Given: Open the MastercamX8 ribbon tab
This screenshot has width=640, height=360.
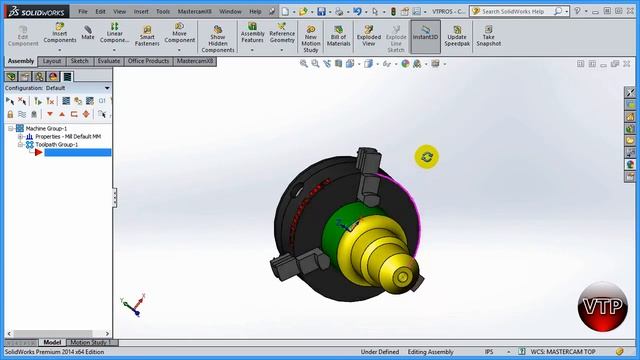Looking at the screenshot, I should coord(195,61).
